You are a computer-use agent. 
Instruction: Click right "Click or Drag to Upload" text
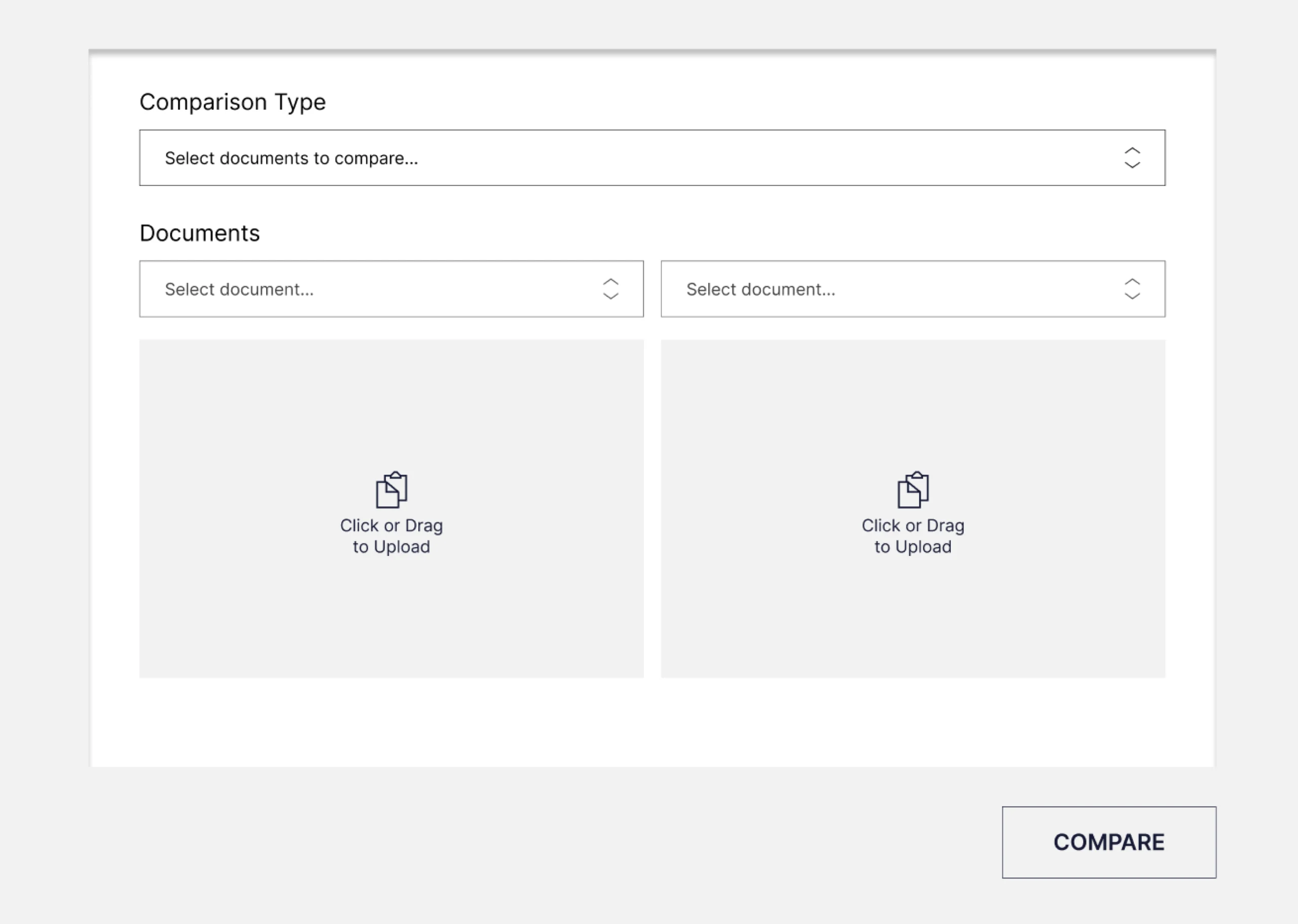click(913, 536)
